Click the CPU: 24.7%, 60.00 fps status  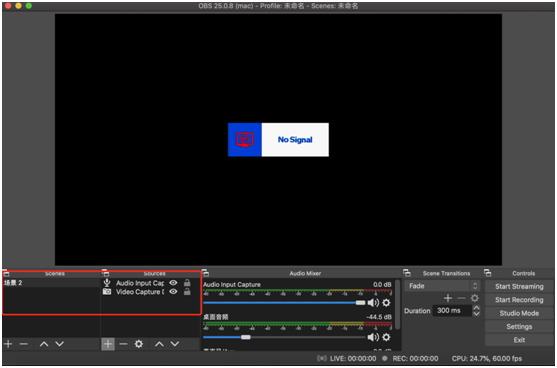coord(487,358)
